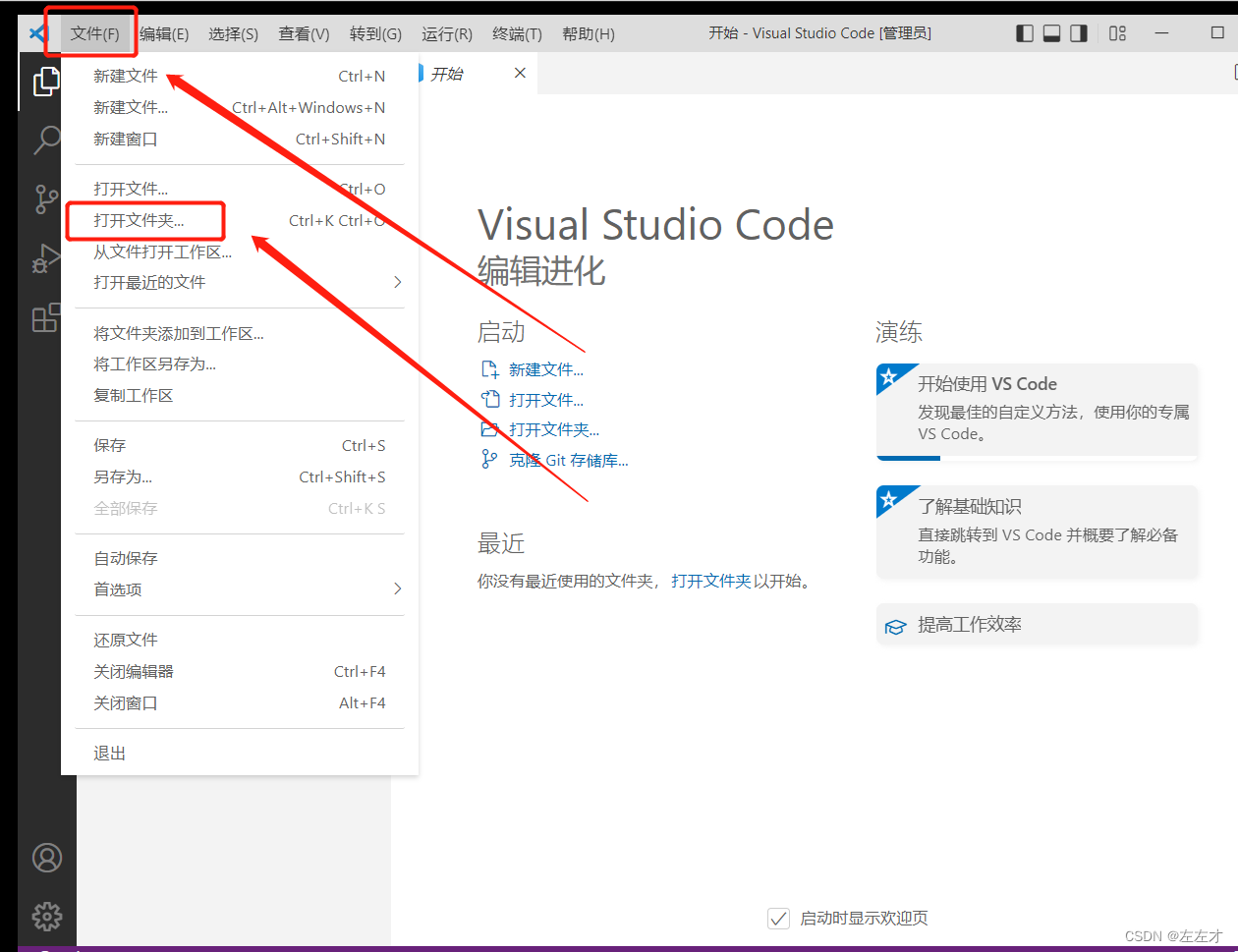Image resolution: width=1238 pixels, height=952 pixels.
Task: Click the open file icon under 启动
Action: pyautogui.click(x=489, y=399)
